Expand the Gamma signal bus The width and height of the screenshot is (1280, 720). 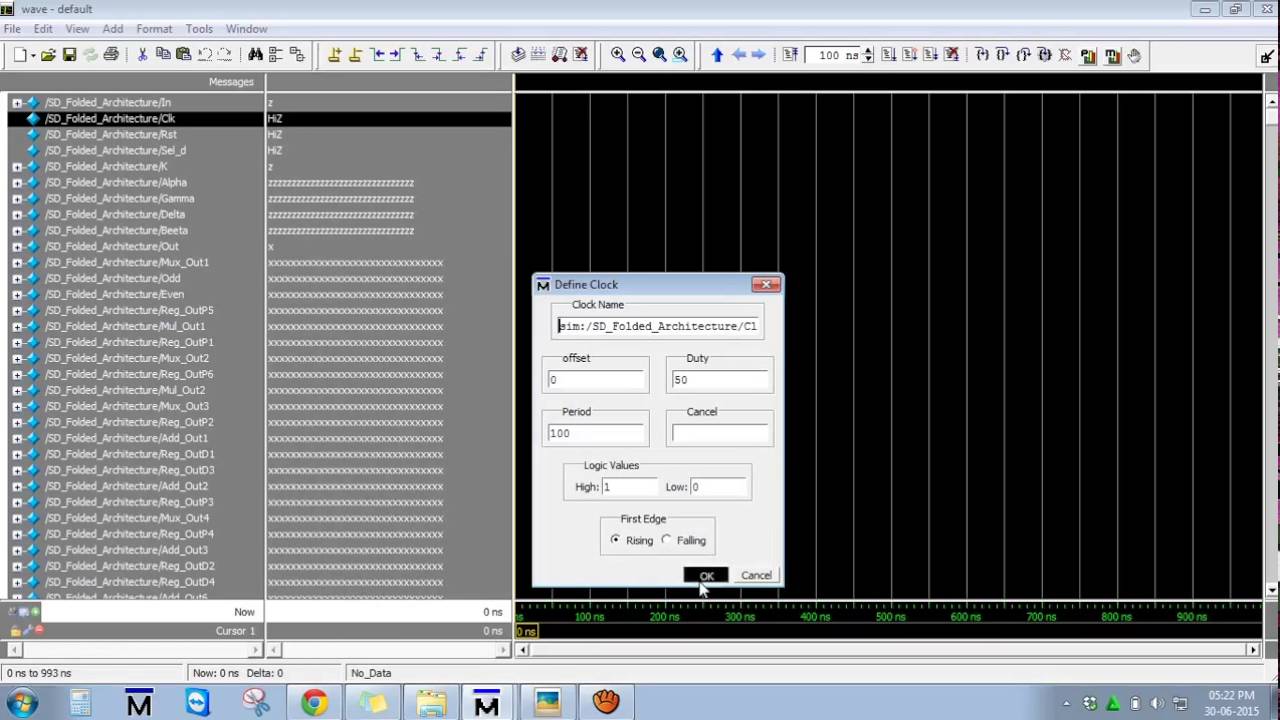click(17, 198)
